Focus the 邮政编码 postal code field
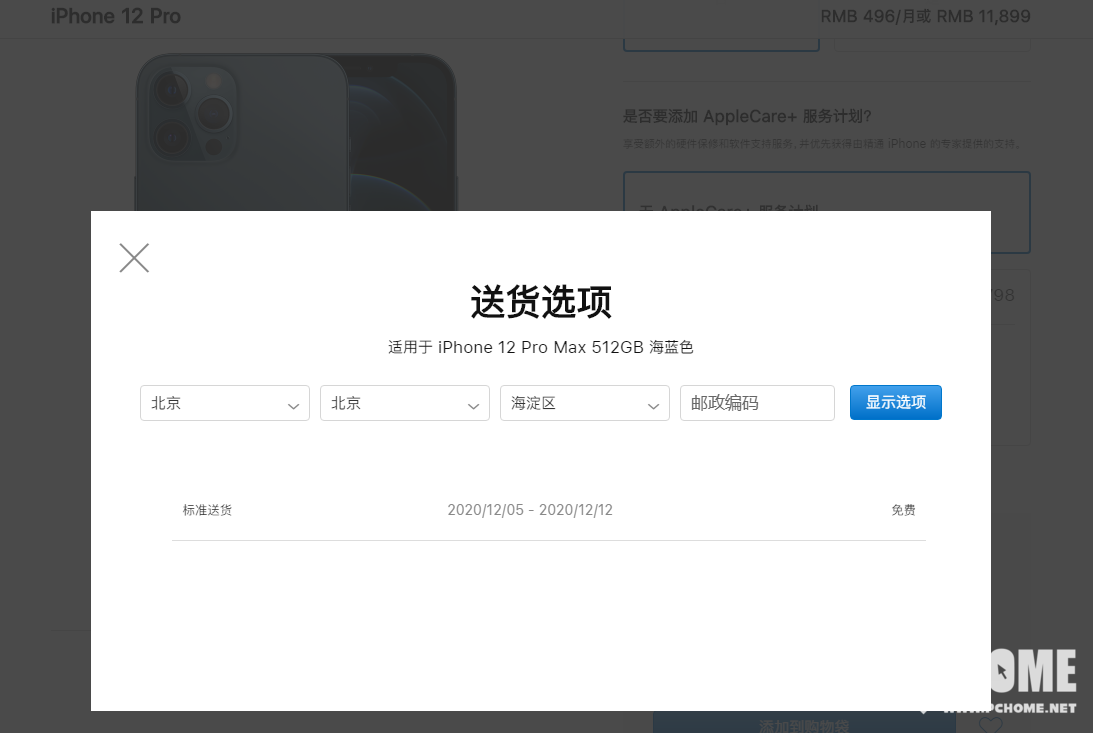Screen dimensions: 1093x733 (757, 403)
